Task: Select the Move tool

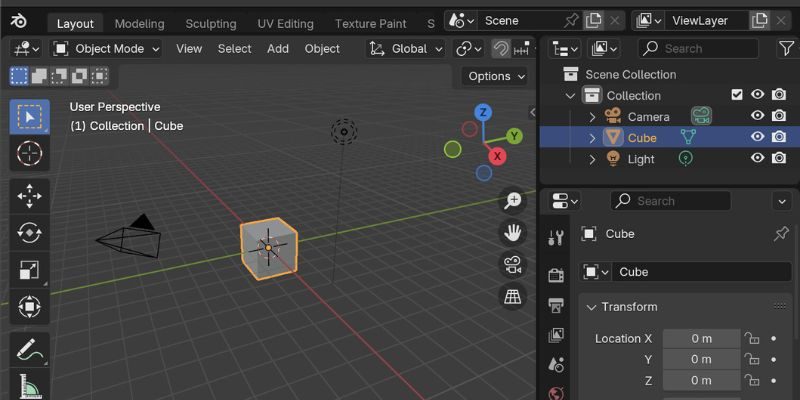Action: 30,196
